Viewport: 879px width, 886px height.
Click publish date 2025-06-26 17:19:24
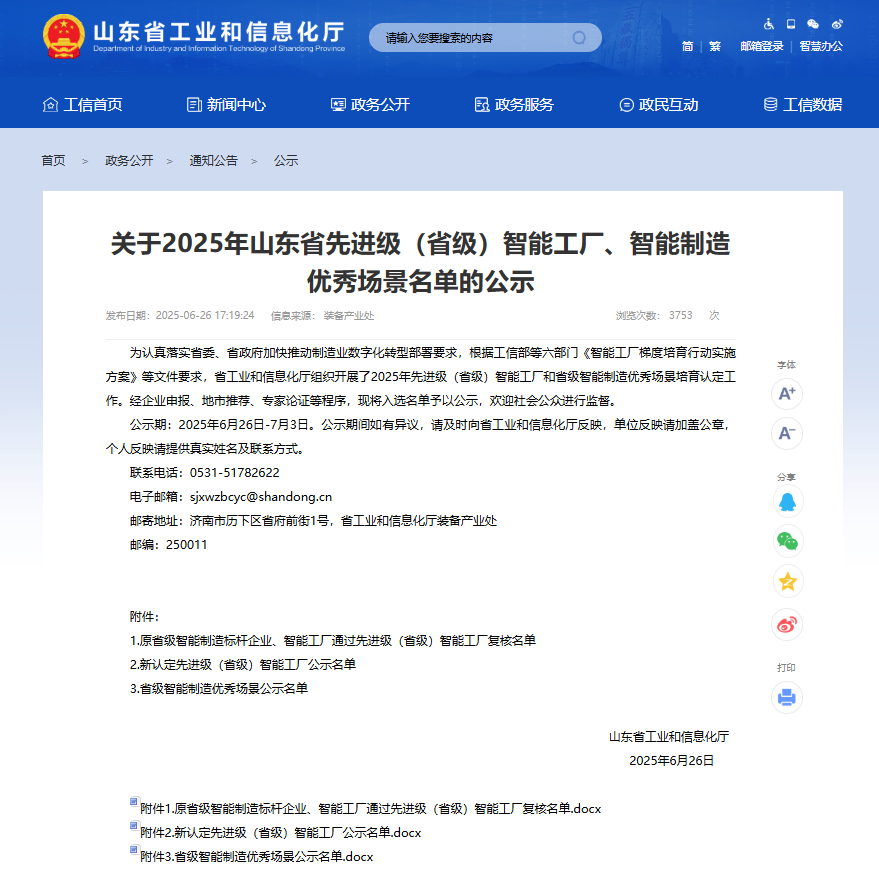pos(205,315)
